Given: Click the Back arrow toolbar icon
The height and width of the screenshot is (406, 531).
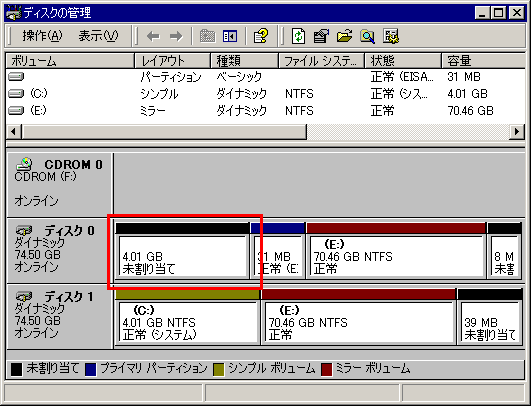Looking at the screenshot, I should coord(153,36).
